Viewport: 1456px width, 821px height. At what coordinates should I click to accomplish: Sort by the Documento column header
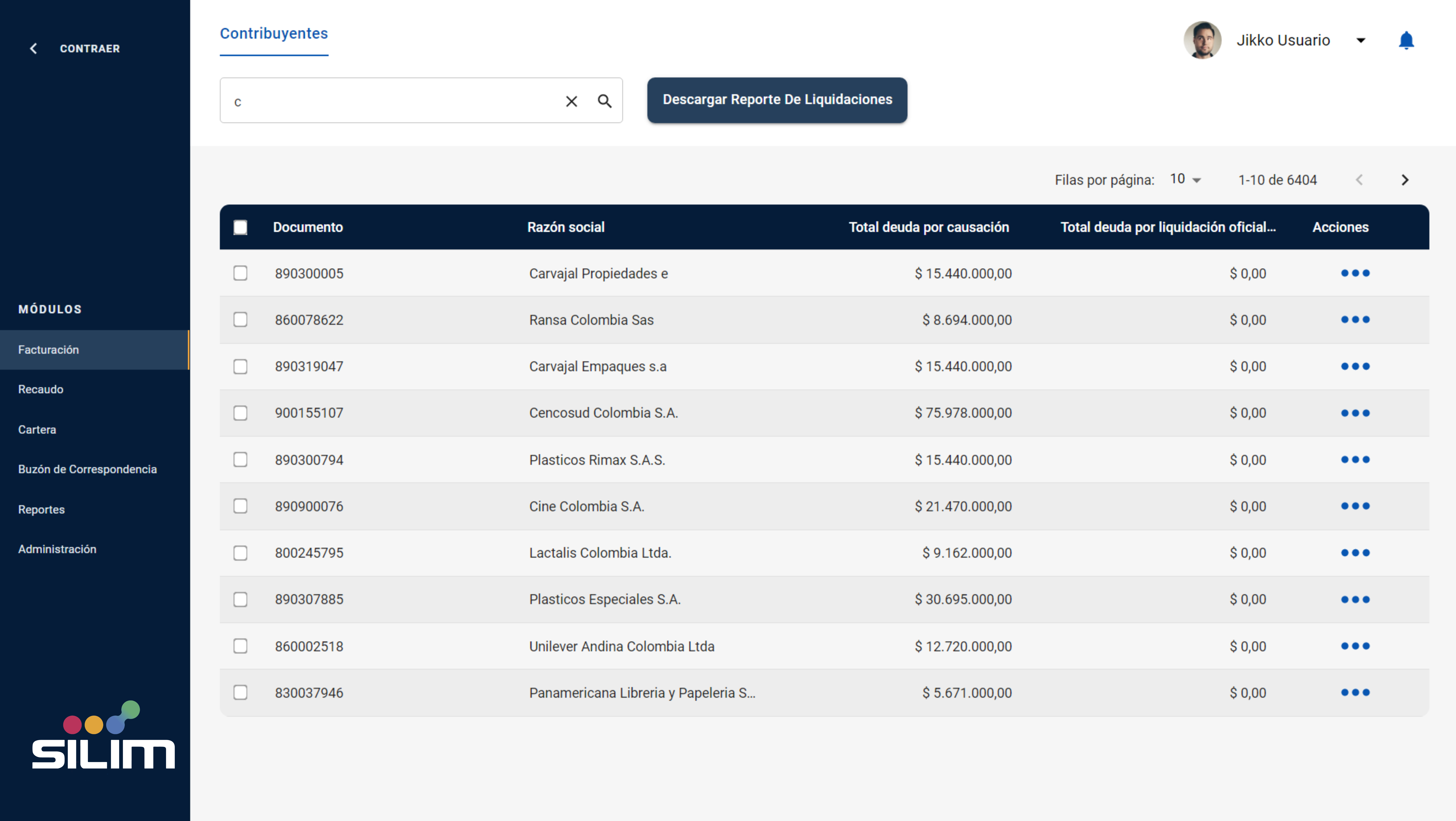[308, 227]
